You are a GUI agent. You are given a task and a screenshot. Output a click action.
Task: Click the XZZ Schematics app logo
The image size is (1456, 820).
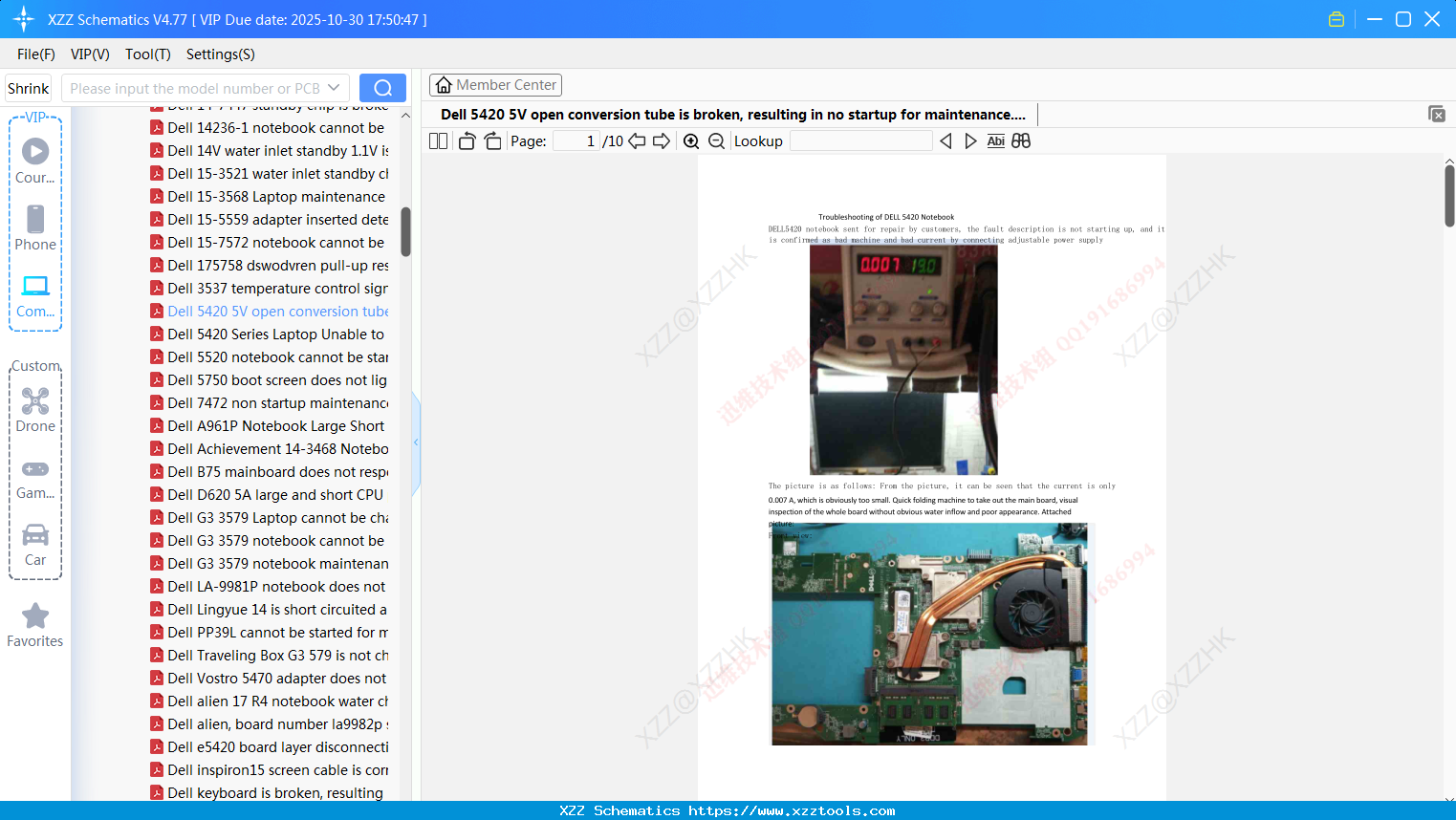click(23, 19)
